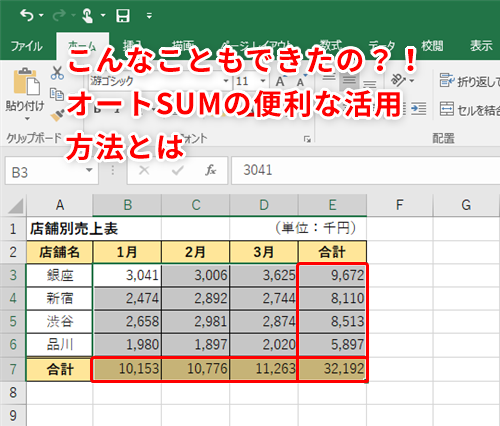Screen dimensions: 500x426
Task: Open Customize Quick Access Toolbar arrow
Action: 149,16
